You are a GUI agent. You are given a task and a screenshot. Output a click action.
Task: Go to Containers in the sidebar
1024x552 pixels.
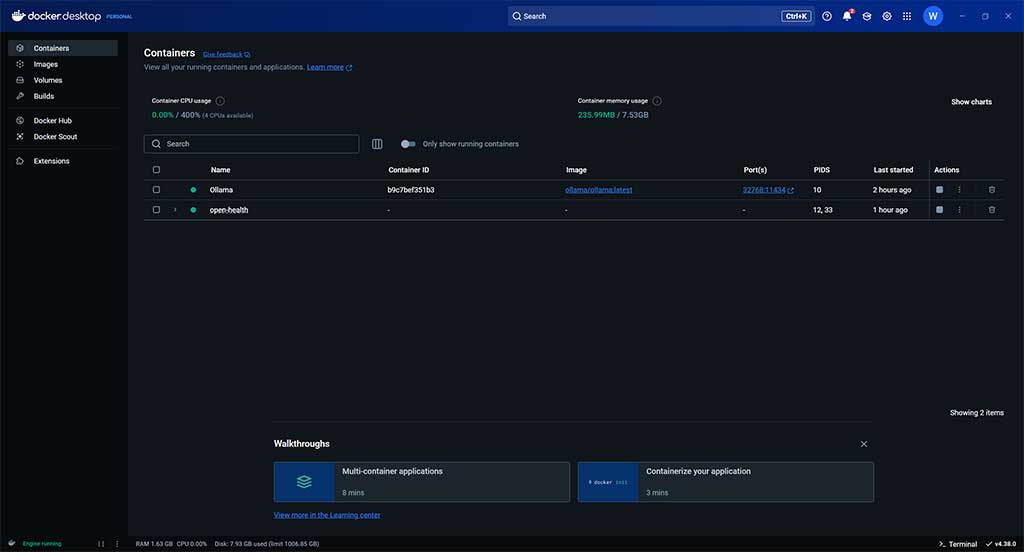pos(63,48)
